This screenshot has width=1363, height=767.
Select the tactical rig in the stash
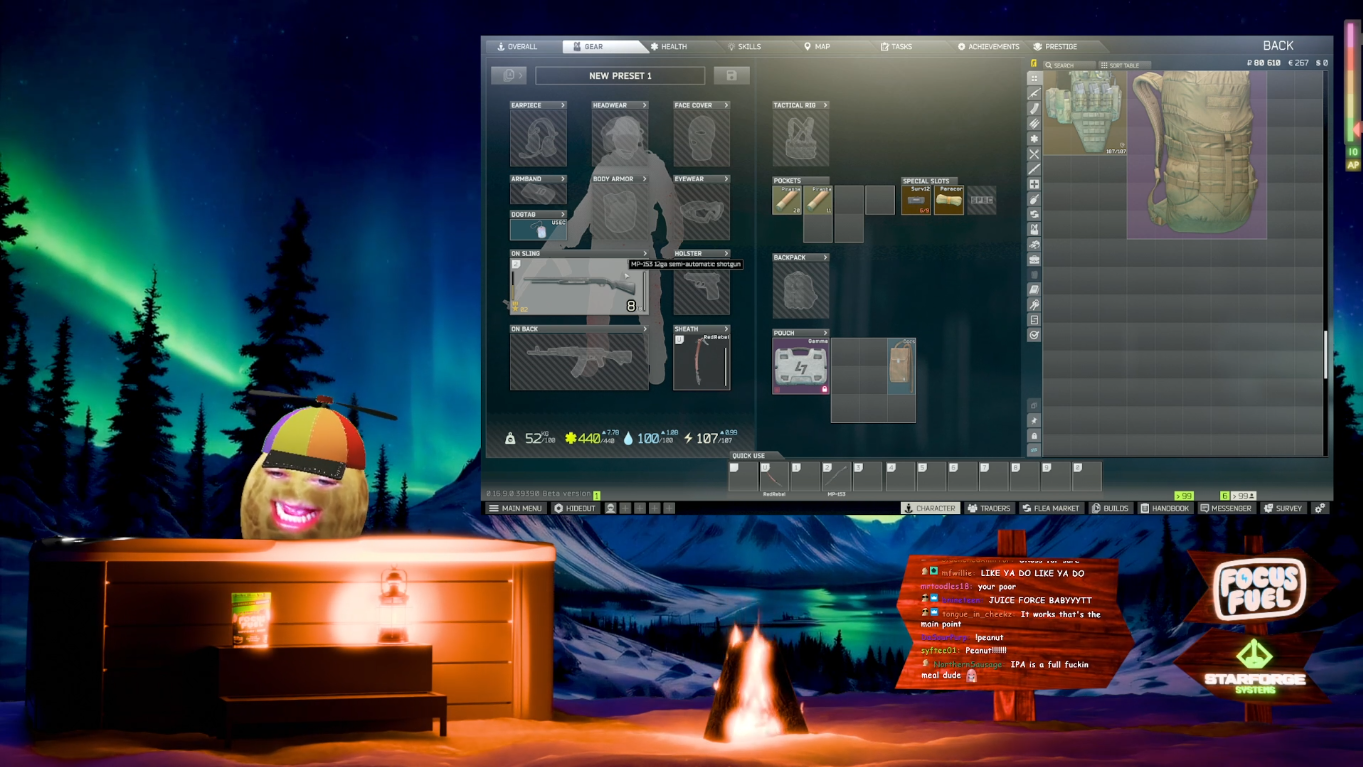tap(1085, 113)
